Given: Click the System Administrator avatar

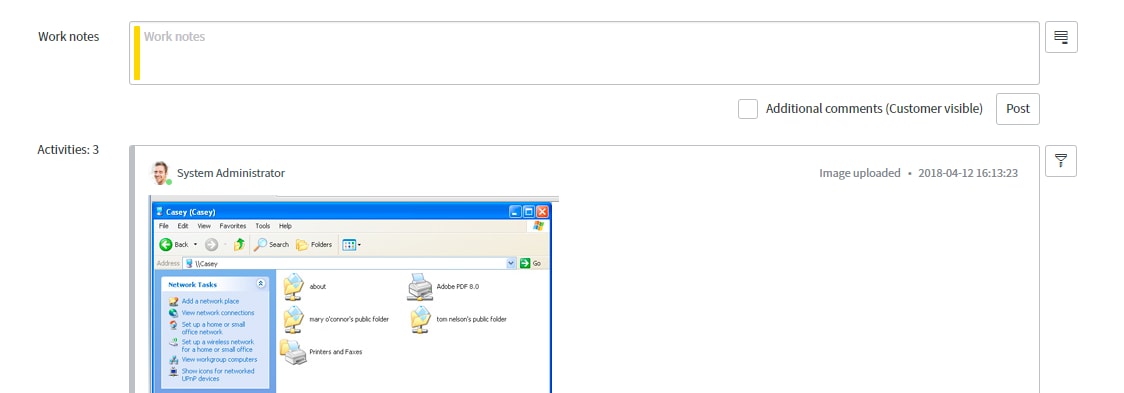Looking at the screenshot, I should pos(160,173).
